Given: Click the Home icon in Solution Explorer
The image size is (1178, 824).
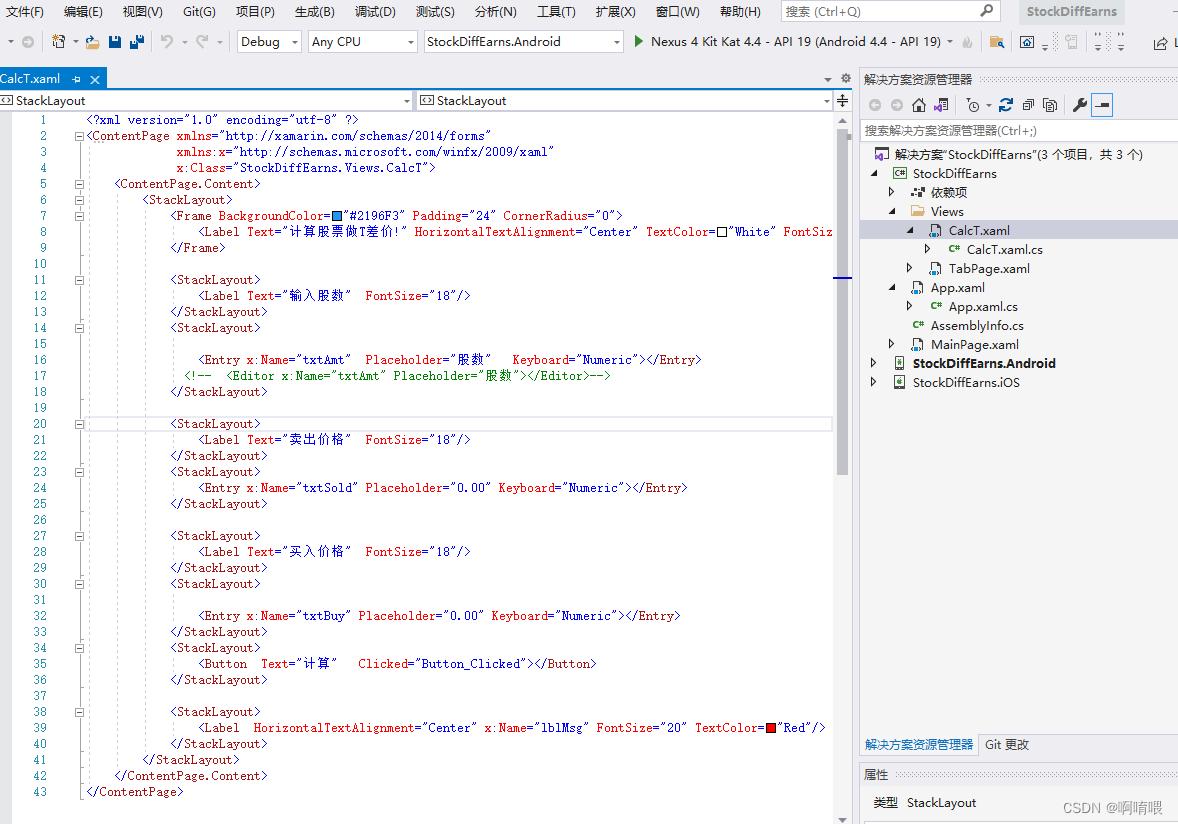Looking at the screenshot, I should (x=919, y=105).
